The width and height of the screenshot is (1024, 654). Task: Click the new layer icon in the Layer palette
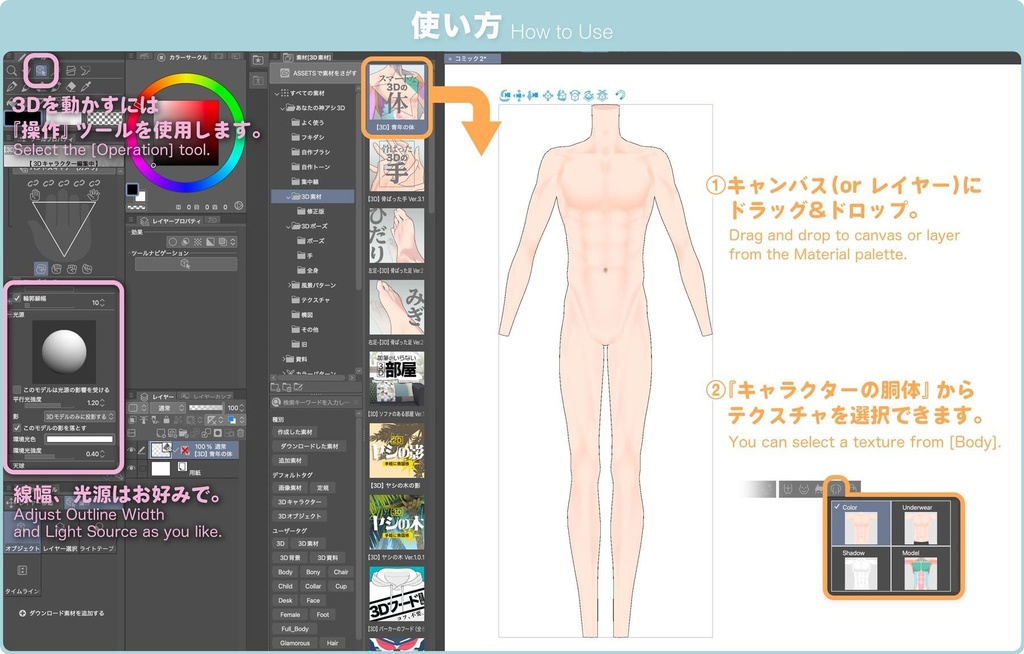click(x=161, y=433)
